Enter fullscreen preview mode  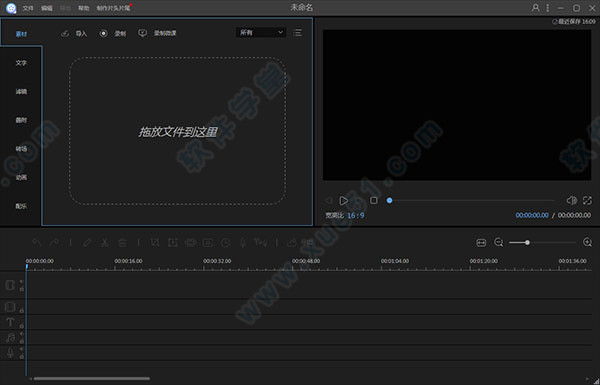pyautogui.click(x=587, y=200)
